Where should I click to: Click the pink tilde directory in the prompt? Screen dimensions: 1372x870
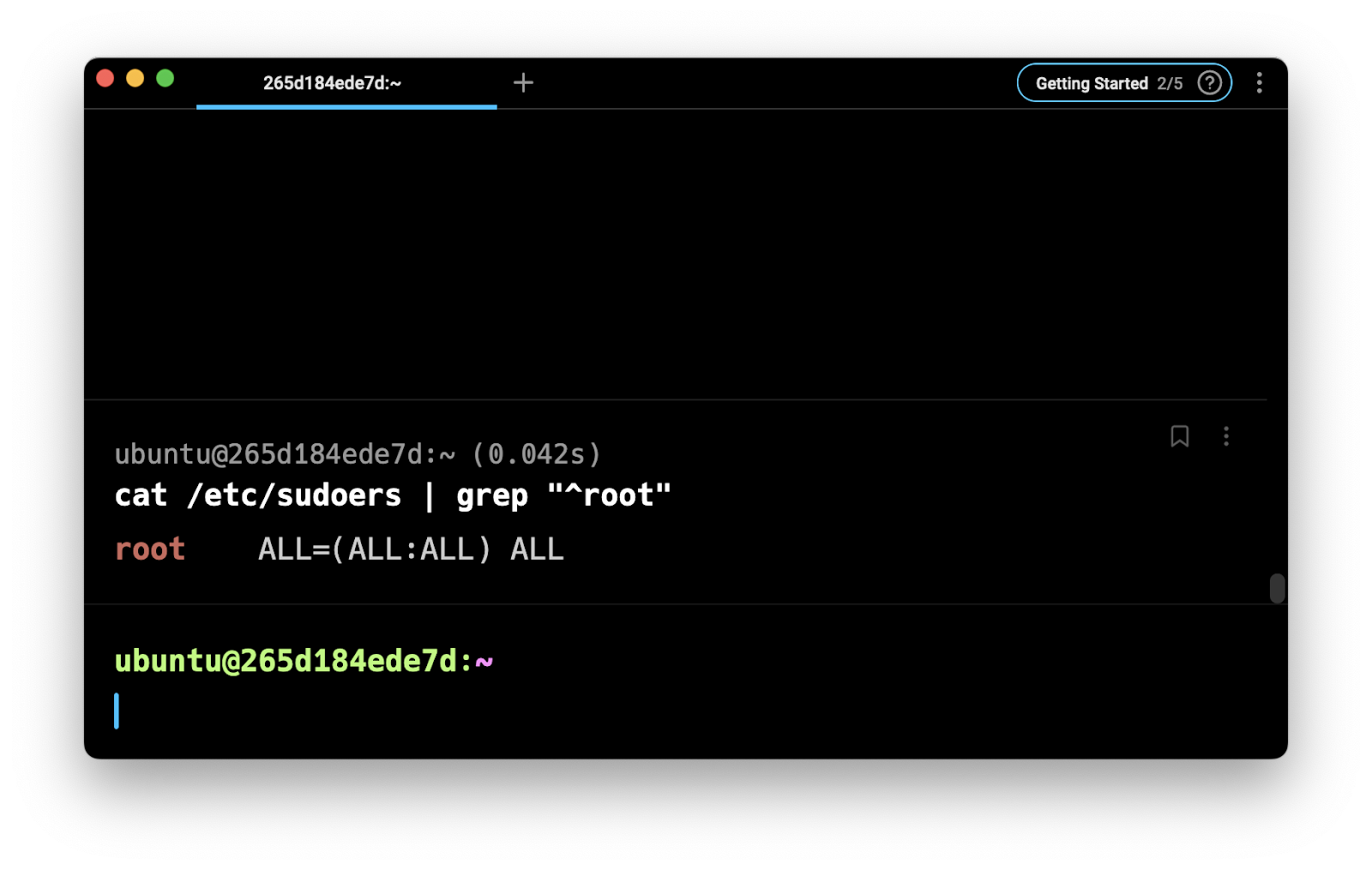484,661
